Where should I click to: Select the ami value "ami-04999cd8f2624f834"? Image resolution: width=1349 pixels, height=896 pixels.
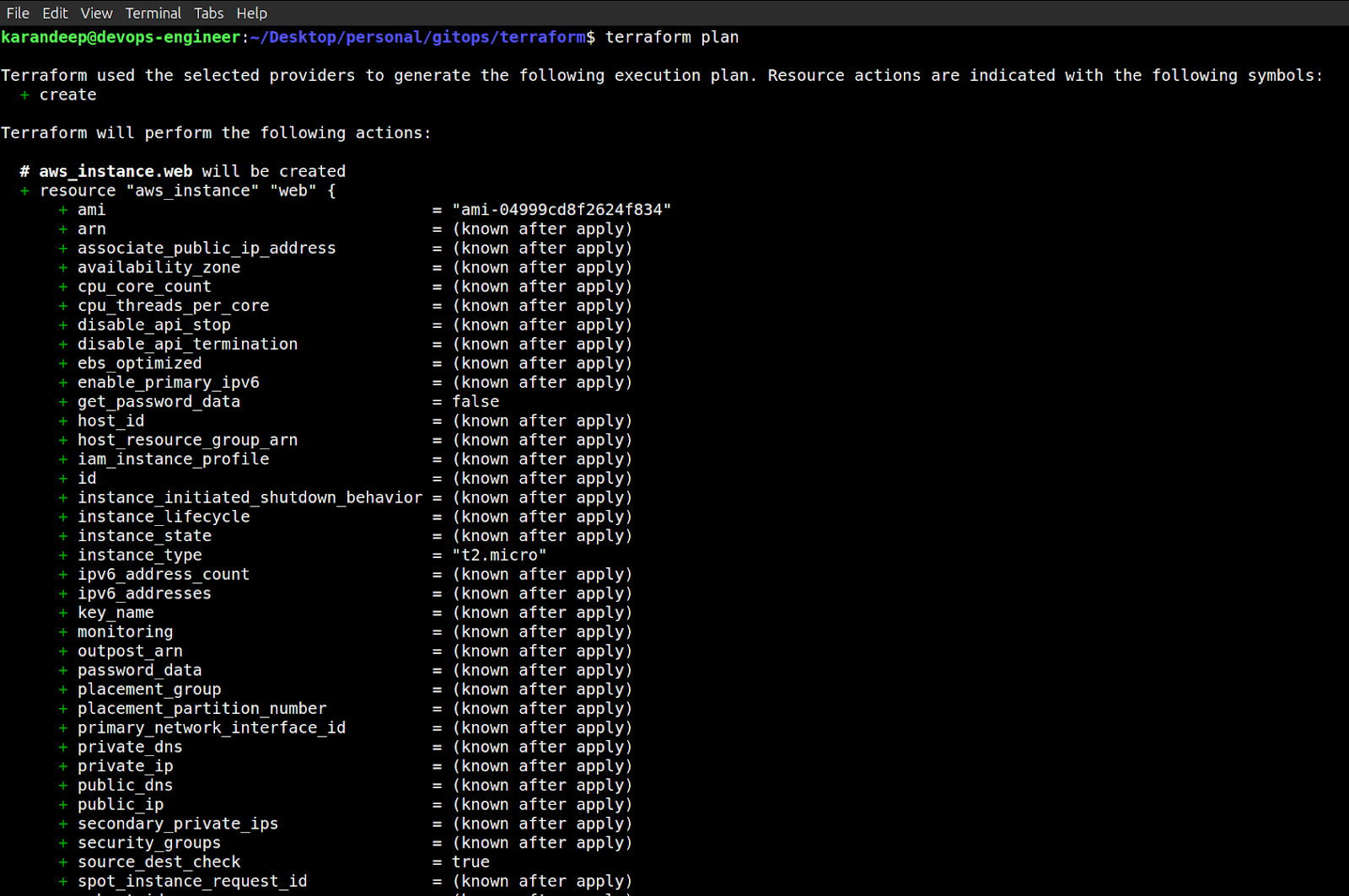click(561, 209)
